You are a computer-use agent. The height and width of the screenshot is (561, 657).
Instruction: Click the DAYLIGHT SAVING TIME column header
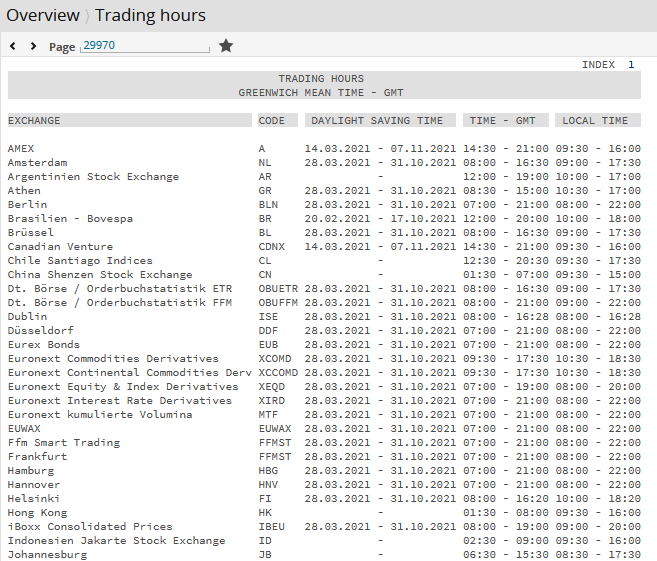376,120
